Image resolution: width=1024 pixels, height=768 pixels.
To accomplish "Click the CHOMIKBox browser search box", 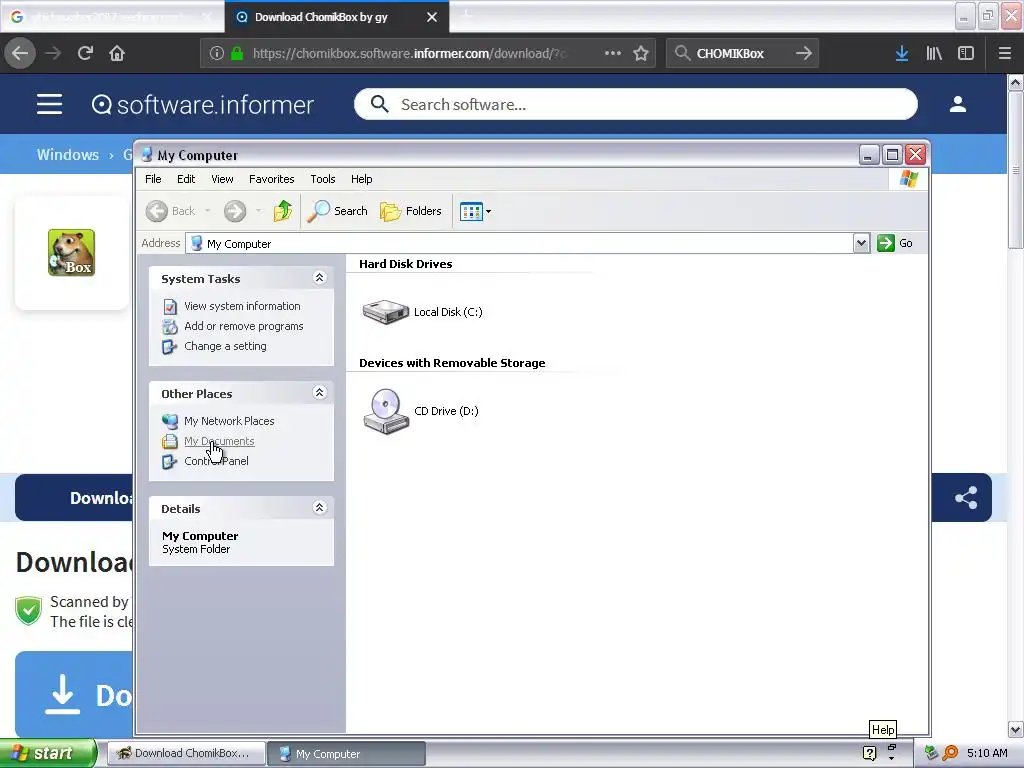I will [x=741, y=54].
